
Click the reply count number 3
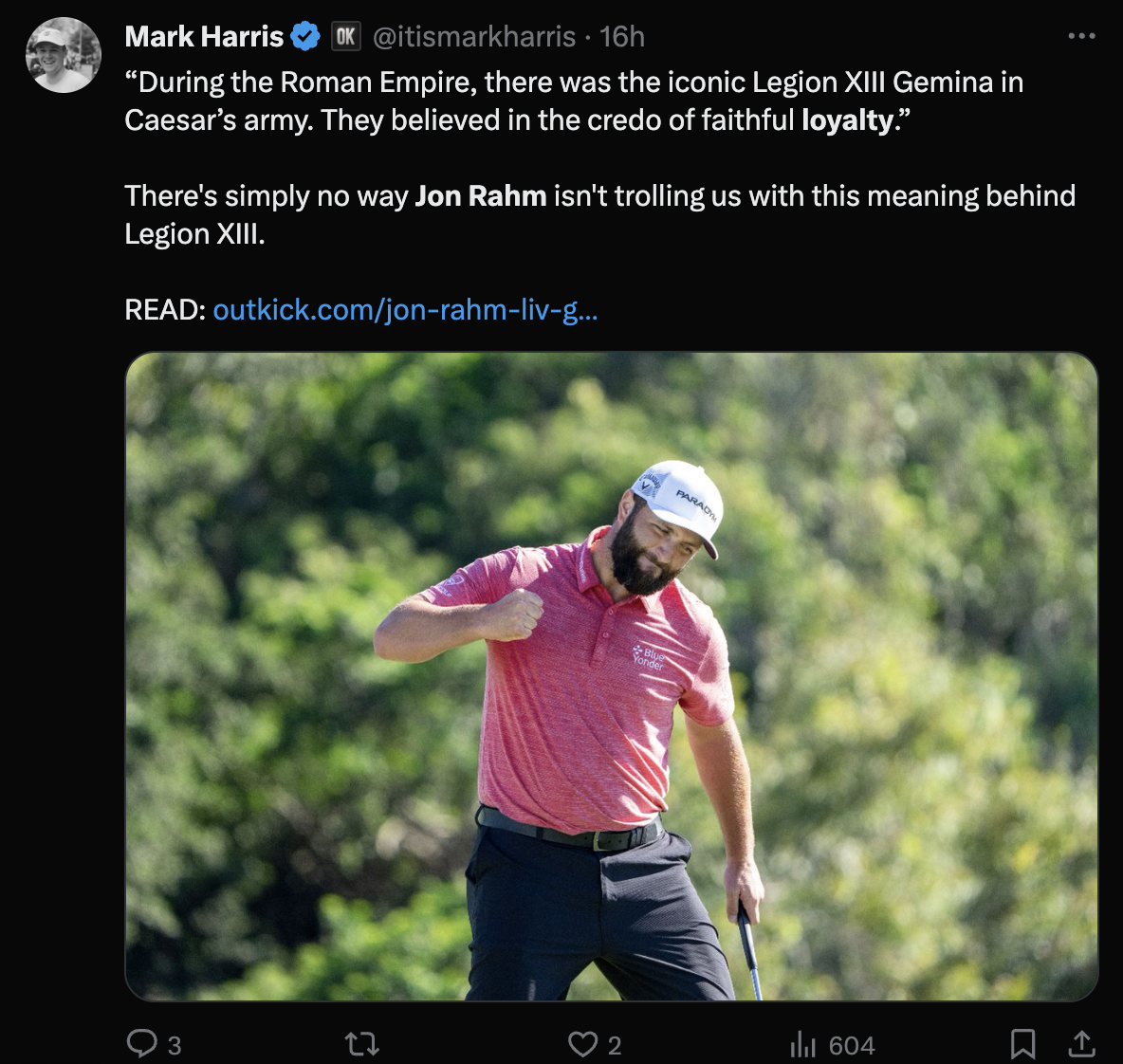(x=175, y=1045)
